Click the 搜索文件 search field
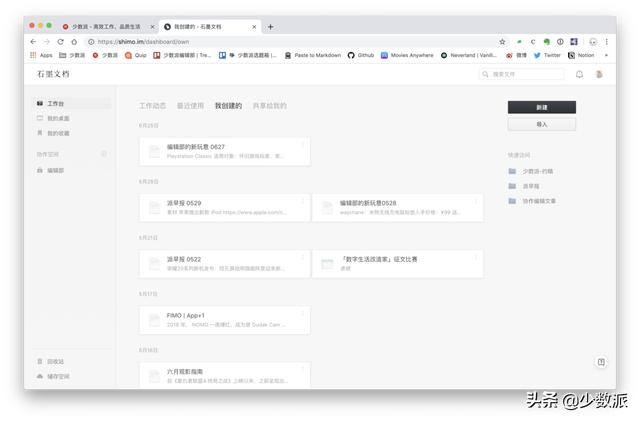Image resolution: width=640 pixels, height=421 pixels. tap(522, 74)
